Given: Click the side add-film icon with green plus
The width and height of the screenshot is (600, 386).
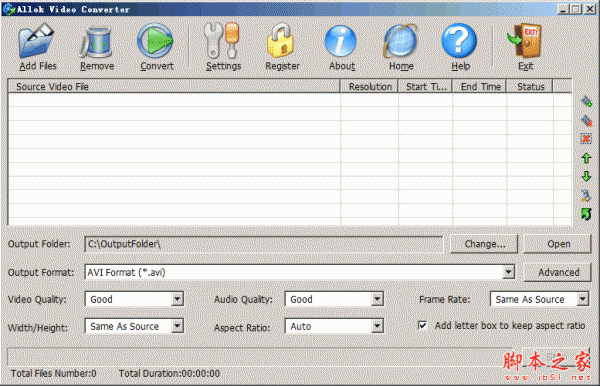Looking at the screenshot, I should [586, 102].
